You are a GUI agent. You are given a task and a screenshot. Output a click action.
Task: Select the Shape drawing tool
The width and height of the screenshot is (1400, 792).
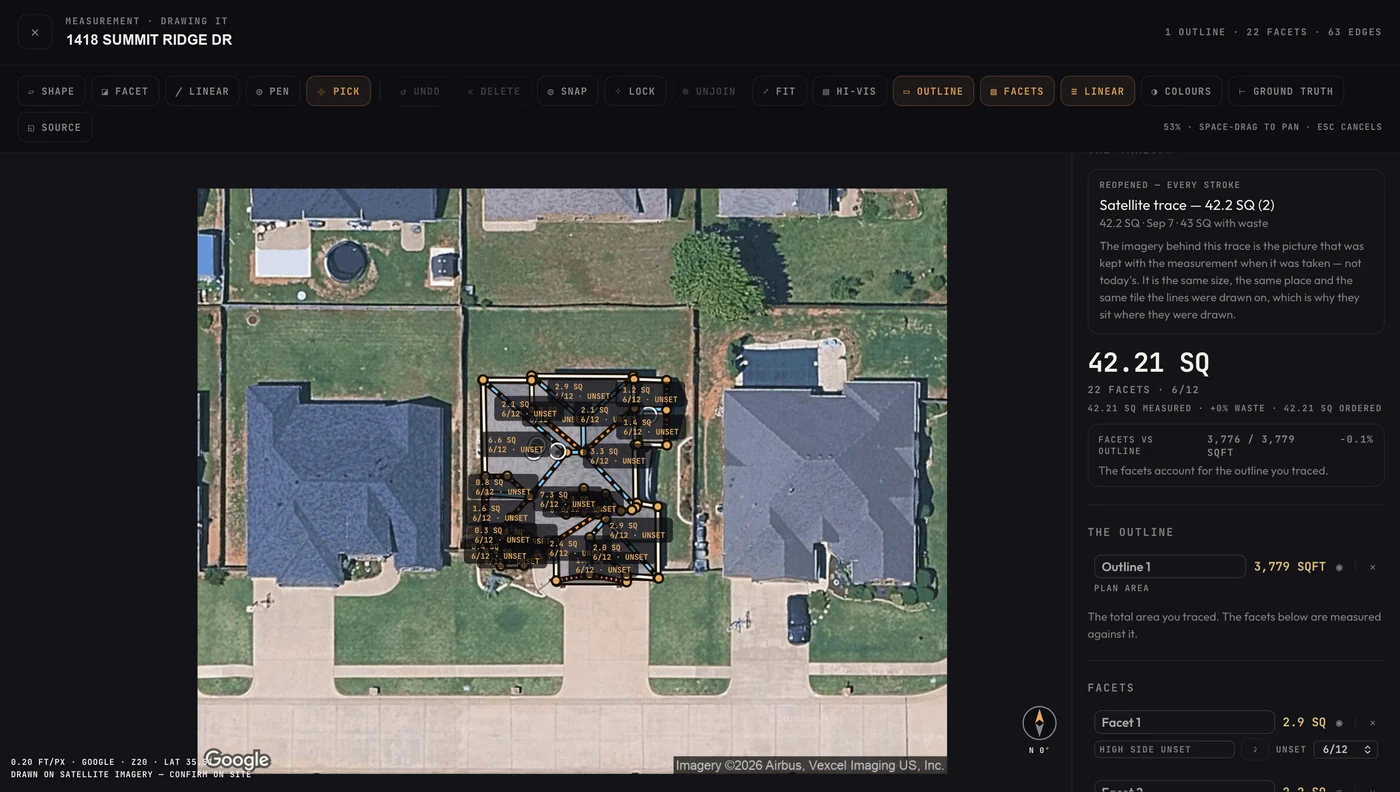[51, 91]
